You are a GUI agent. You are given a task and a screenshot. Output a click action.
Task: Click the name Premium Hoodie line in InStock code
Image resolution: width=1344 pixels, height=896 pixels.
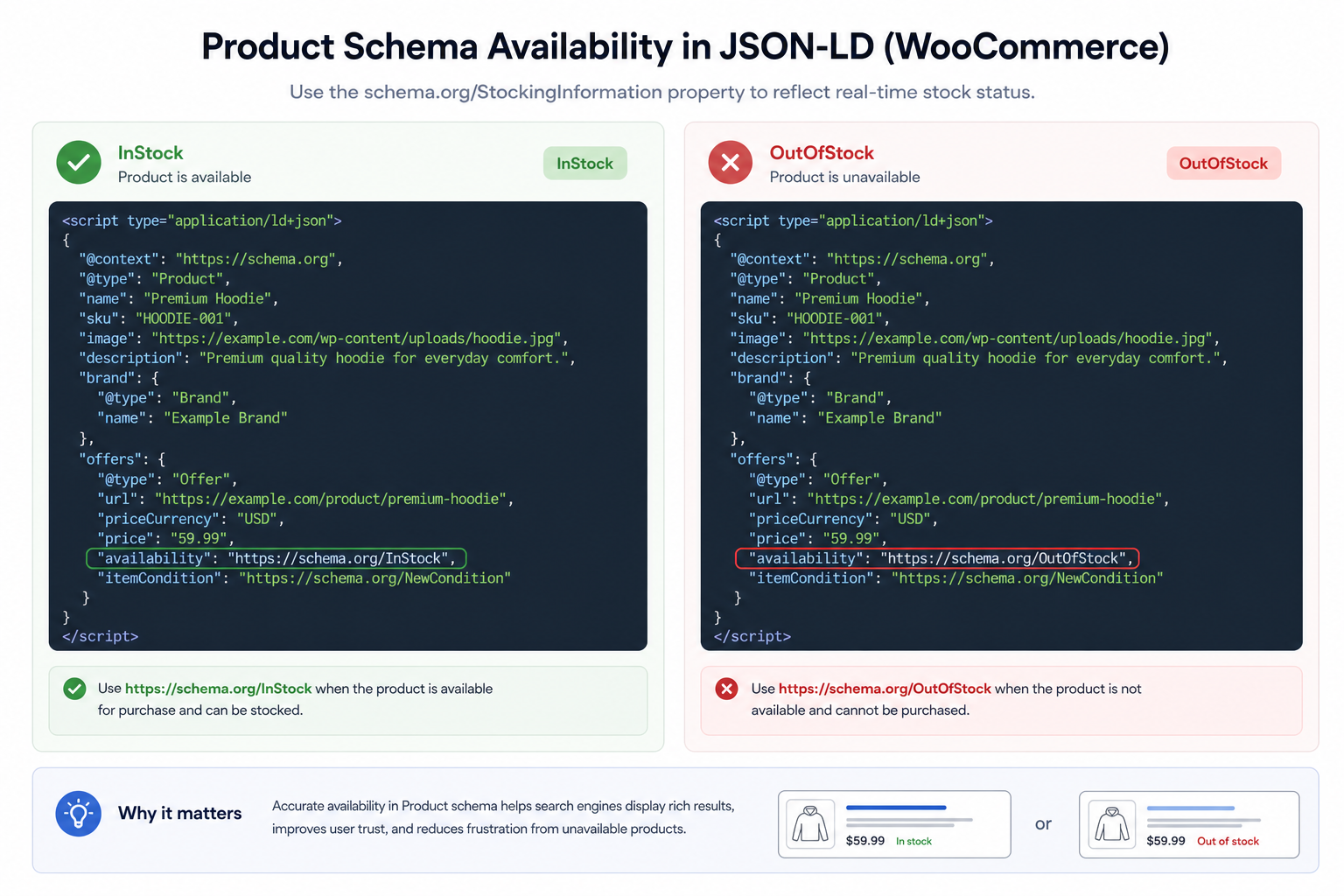[x=178, y=298]
